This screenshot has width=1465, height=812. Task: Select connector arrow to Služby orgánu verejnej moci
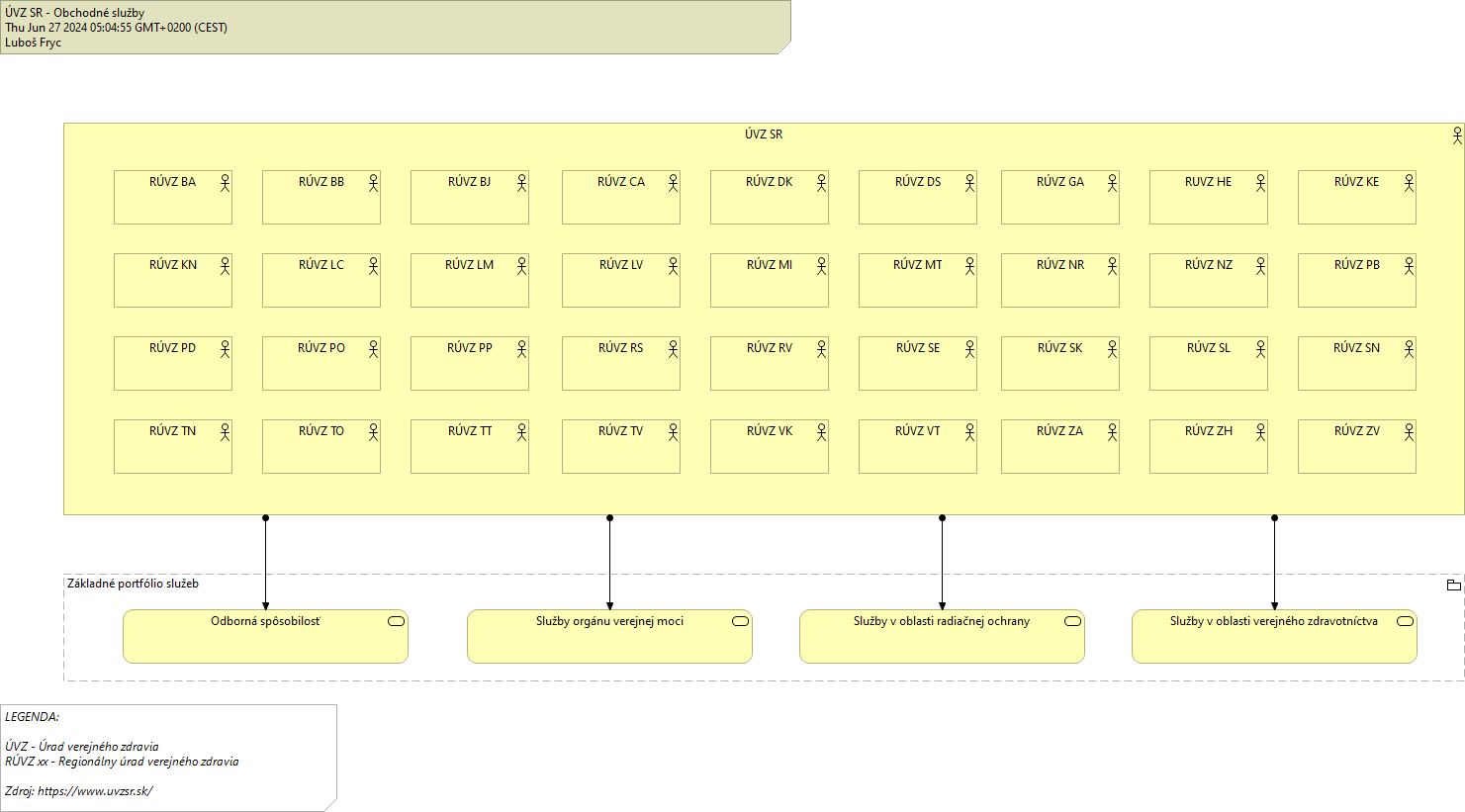tap(609, 563)
